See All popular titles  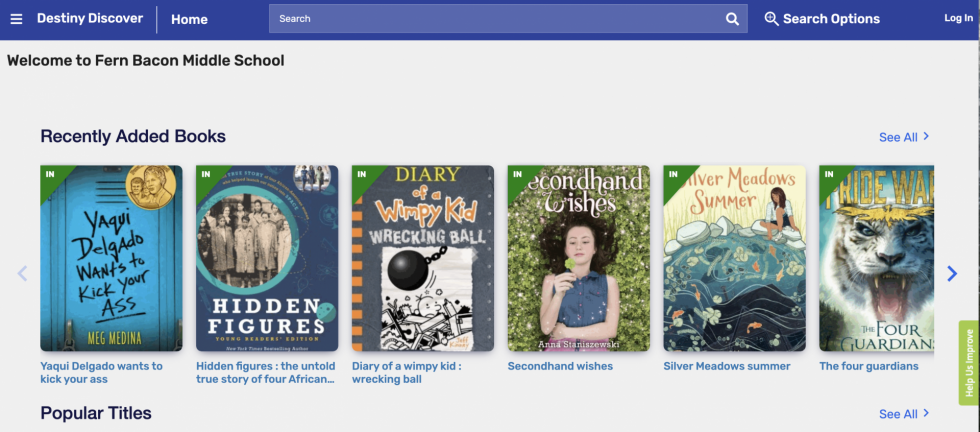[904, 414]
